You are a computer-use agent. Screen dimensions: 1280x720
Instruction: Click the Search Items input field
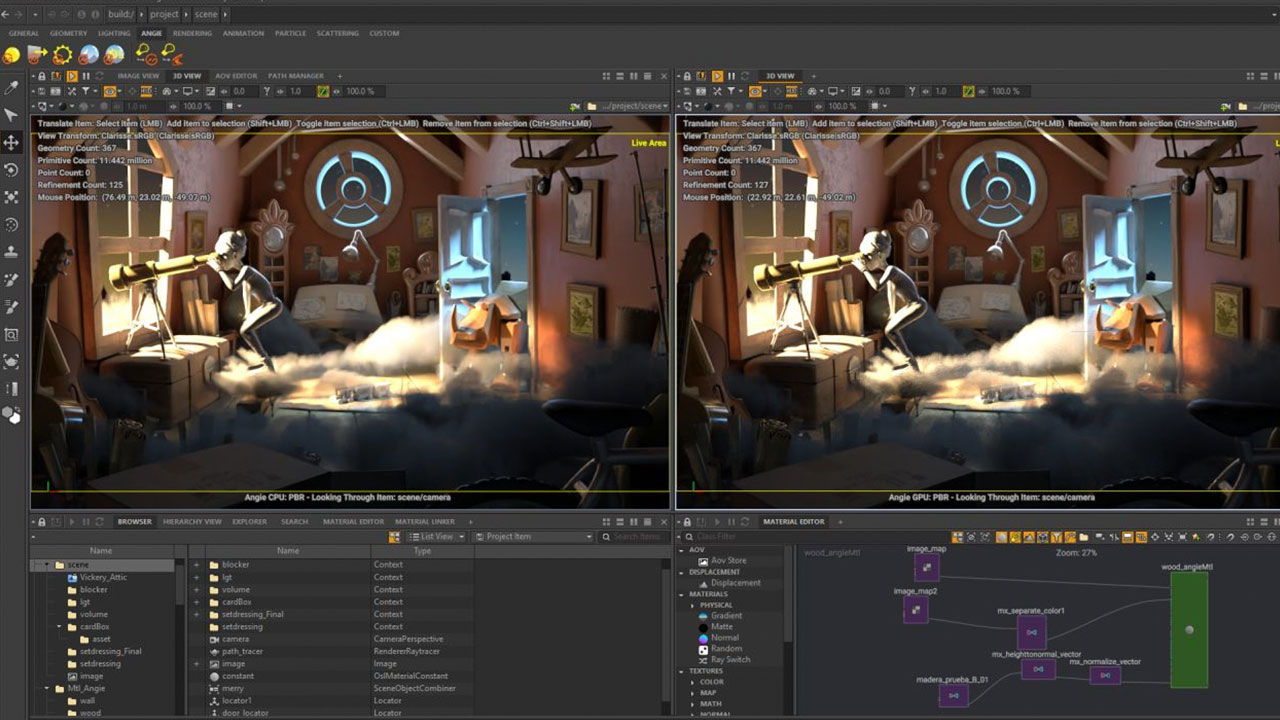pos(636,537)
